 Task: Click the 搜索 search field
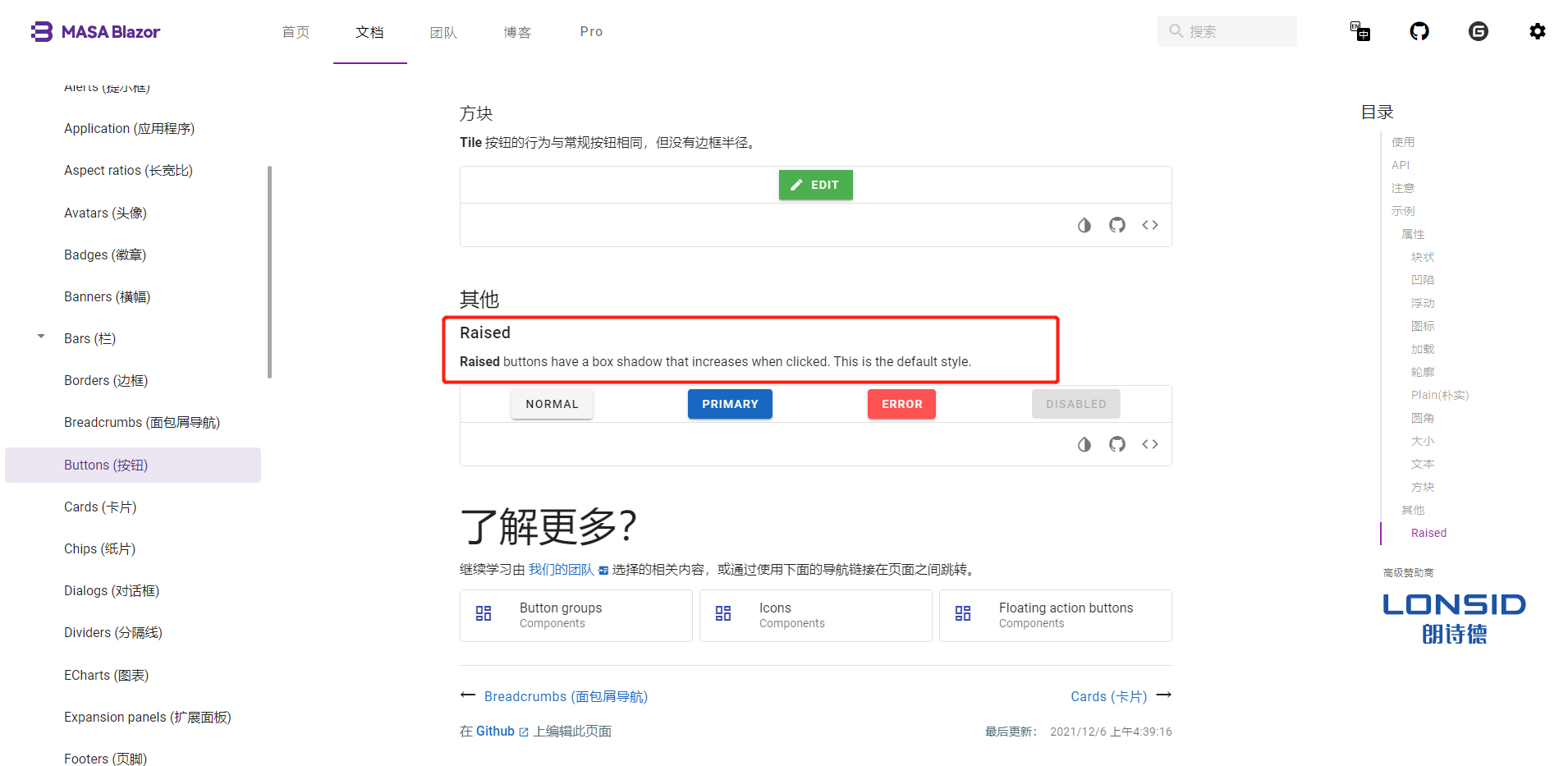pyautogui.click(x=1226, y=30)
